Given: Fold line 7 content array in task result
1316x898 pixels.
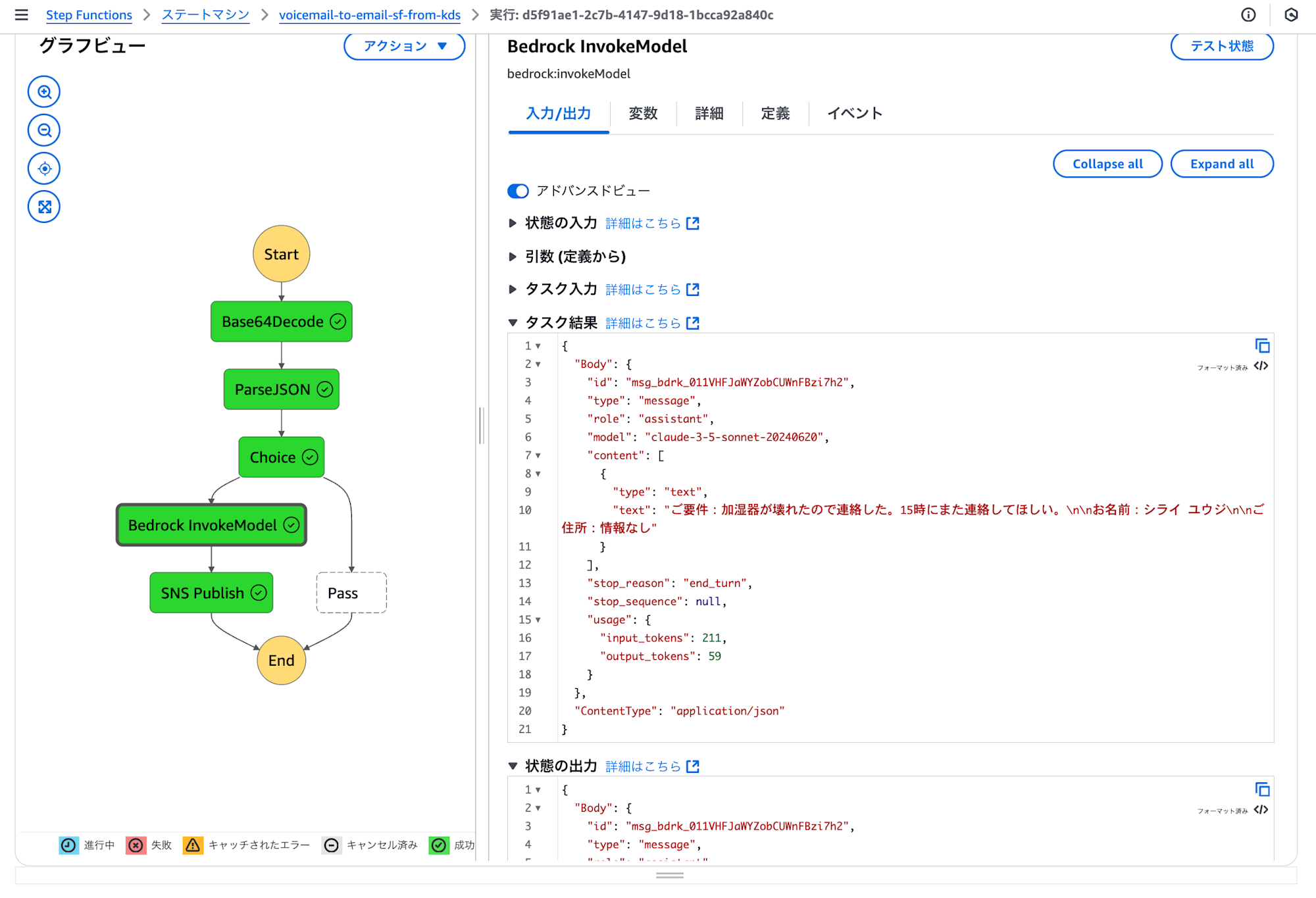Looking at the screenshot, I should 538,456.
